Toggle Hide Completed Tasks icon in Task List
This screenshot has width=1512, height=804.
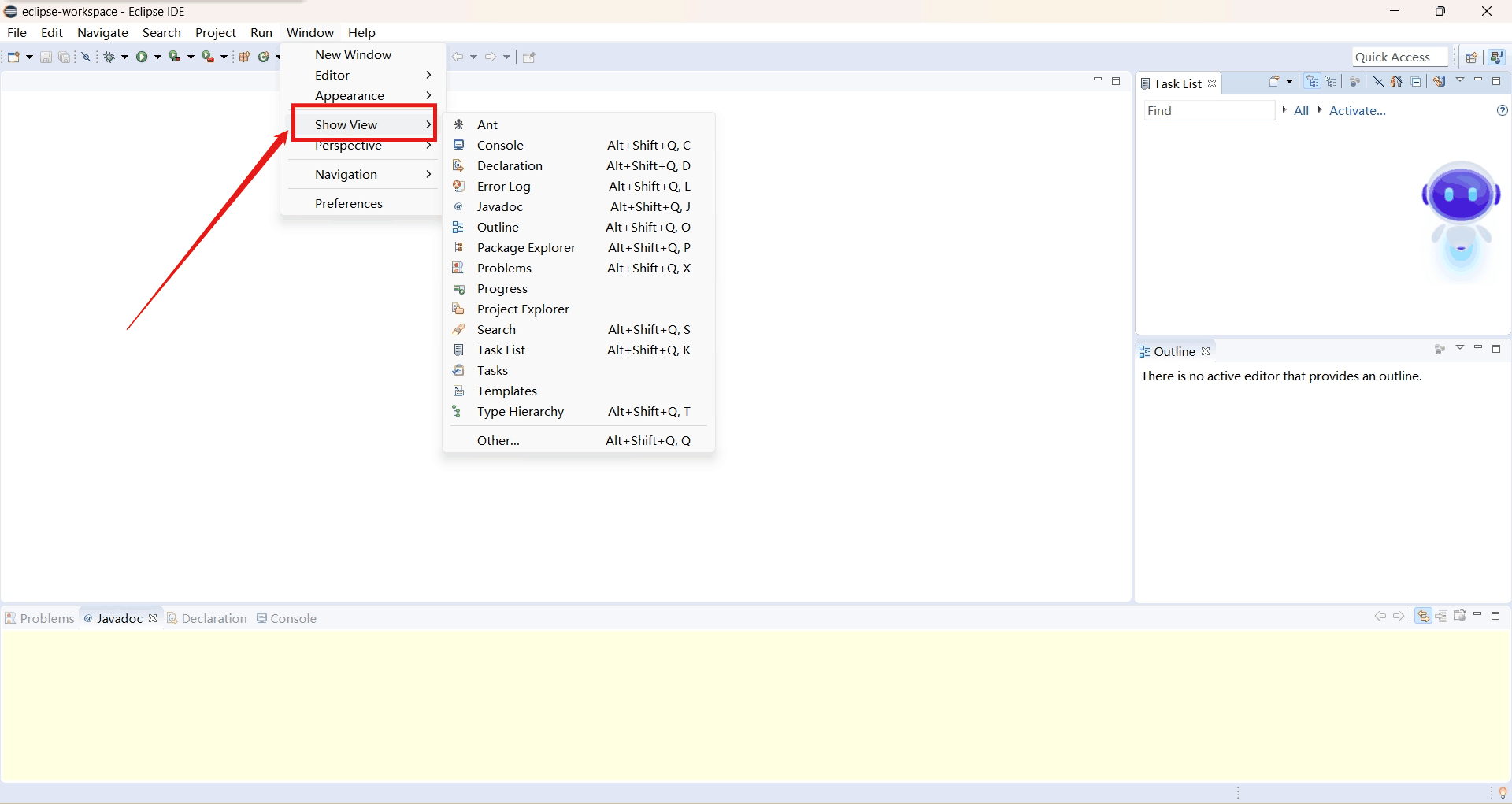[x=1378, y=81]
